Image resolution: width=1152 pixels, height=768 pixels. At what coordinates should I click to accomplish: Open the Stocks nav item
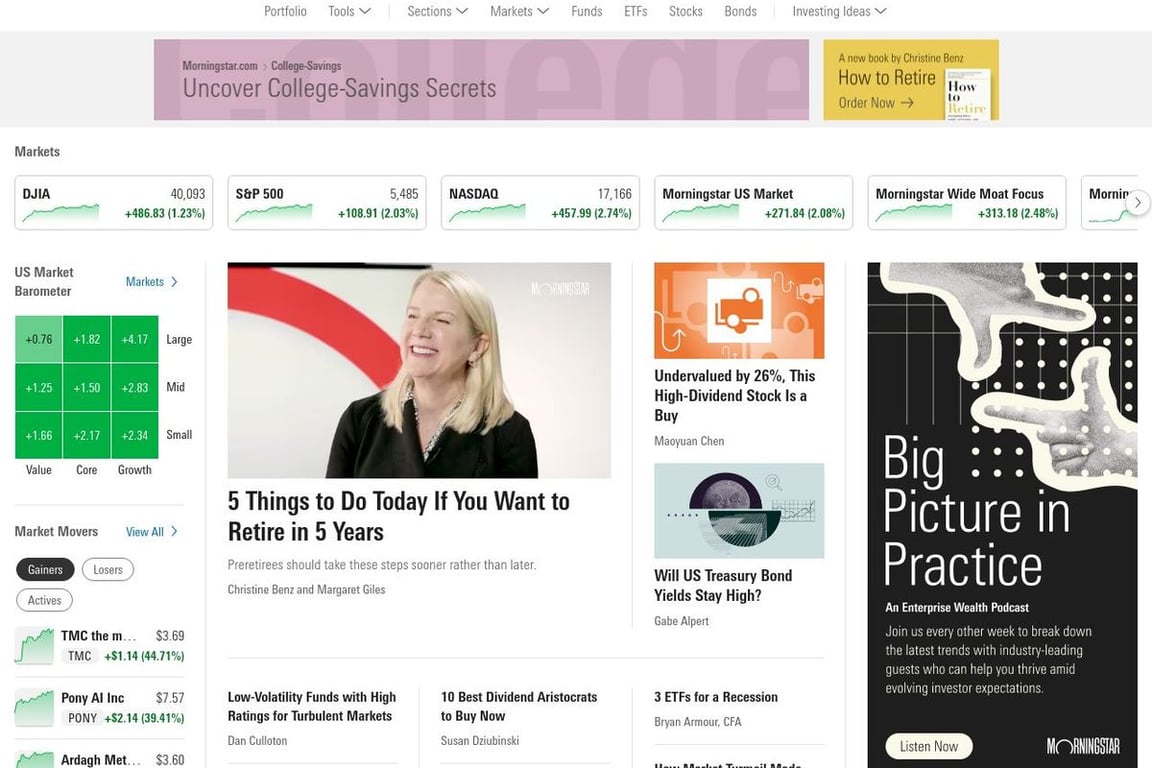tap(685, 11)
